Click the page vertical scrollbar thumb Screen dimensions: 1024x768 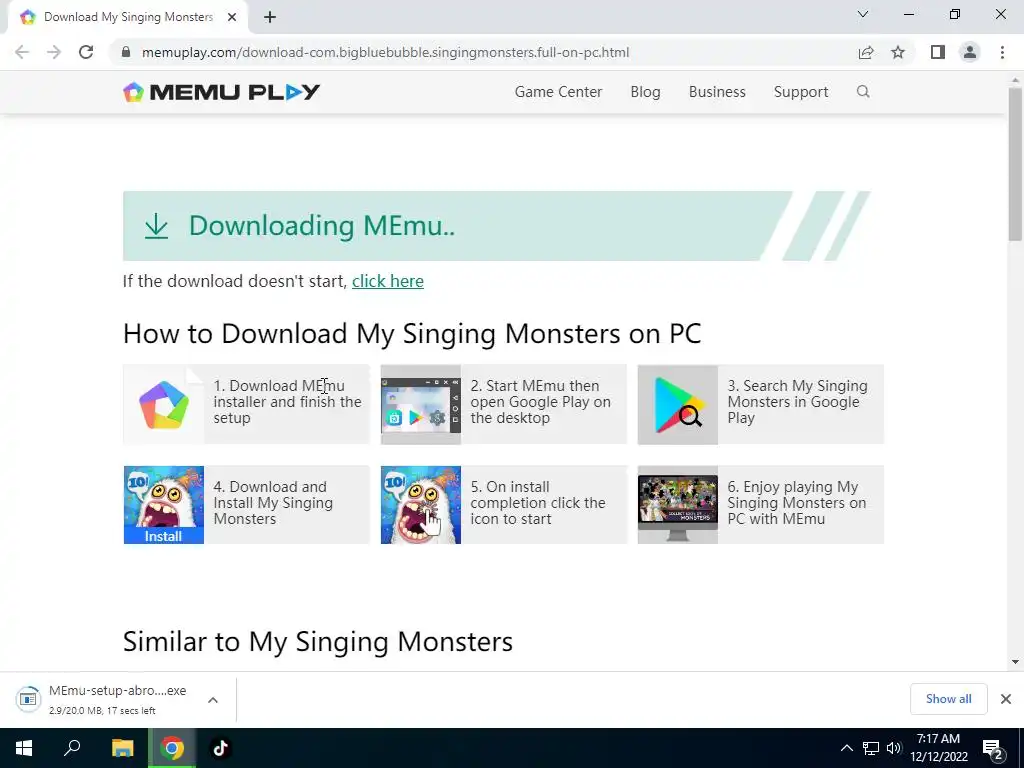click(x=1015, y=164)
